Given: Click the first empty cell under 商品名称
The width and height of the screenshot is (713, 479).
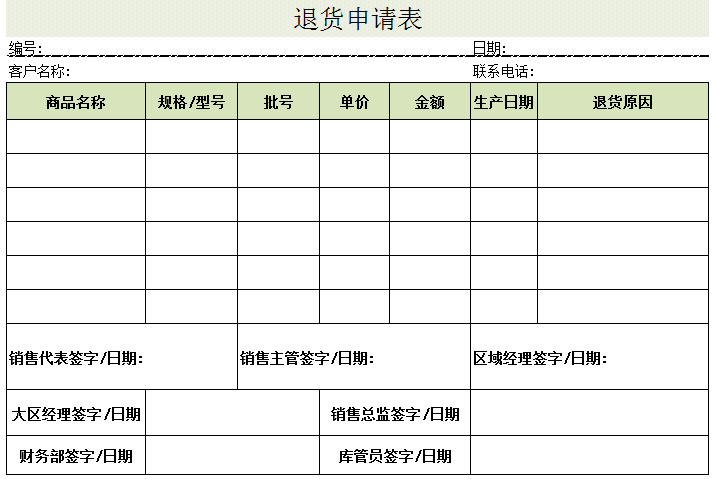Looking at the screenshot, I should 76,136.
